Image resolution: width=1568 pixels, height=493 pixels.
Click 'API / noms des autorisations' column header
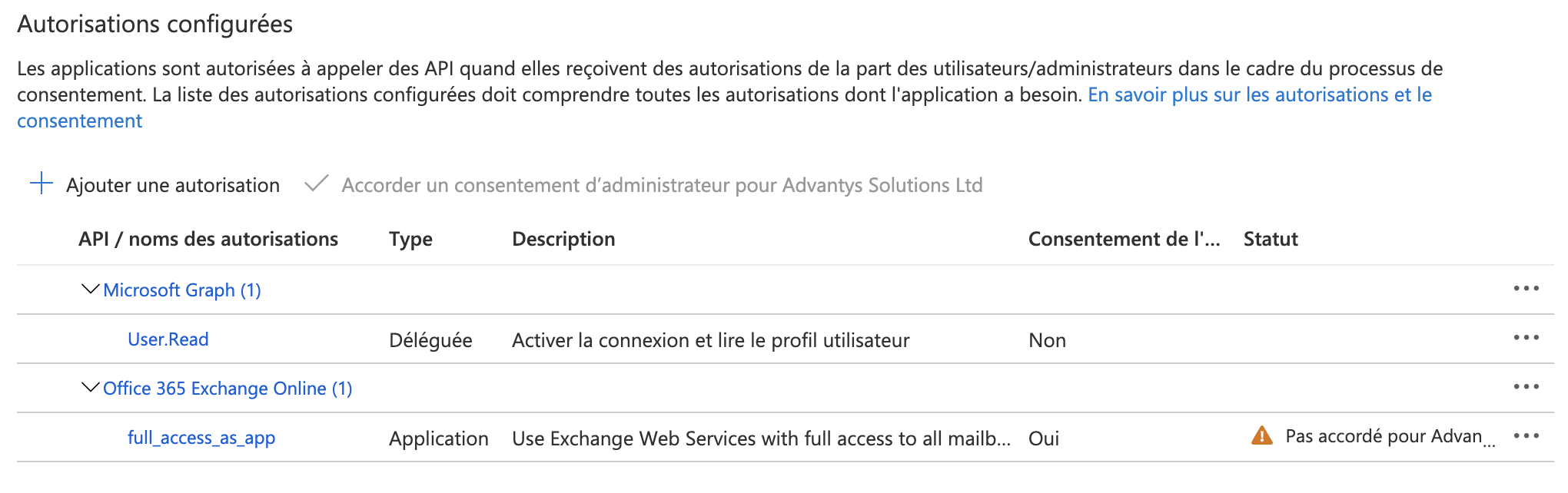208,239
